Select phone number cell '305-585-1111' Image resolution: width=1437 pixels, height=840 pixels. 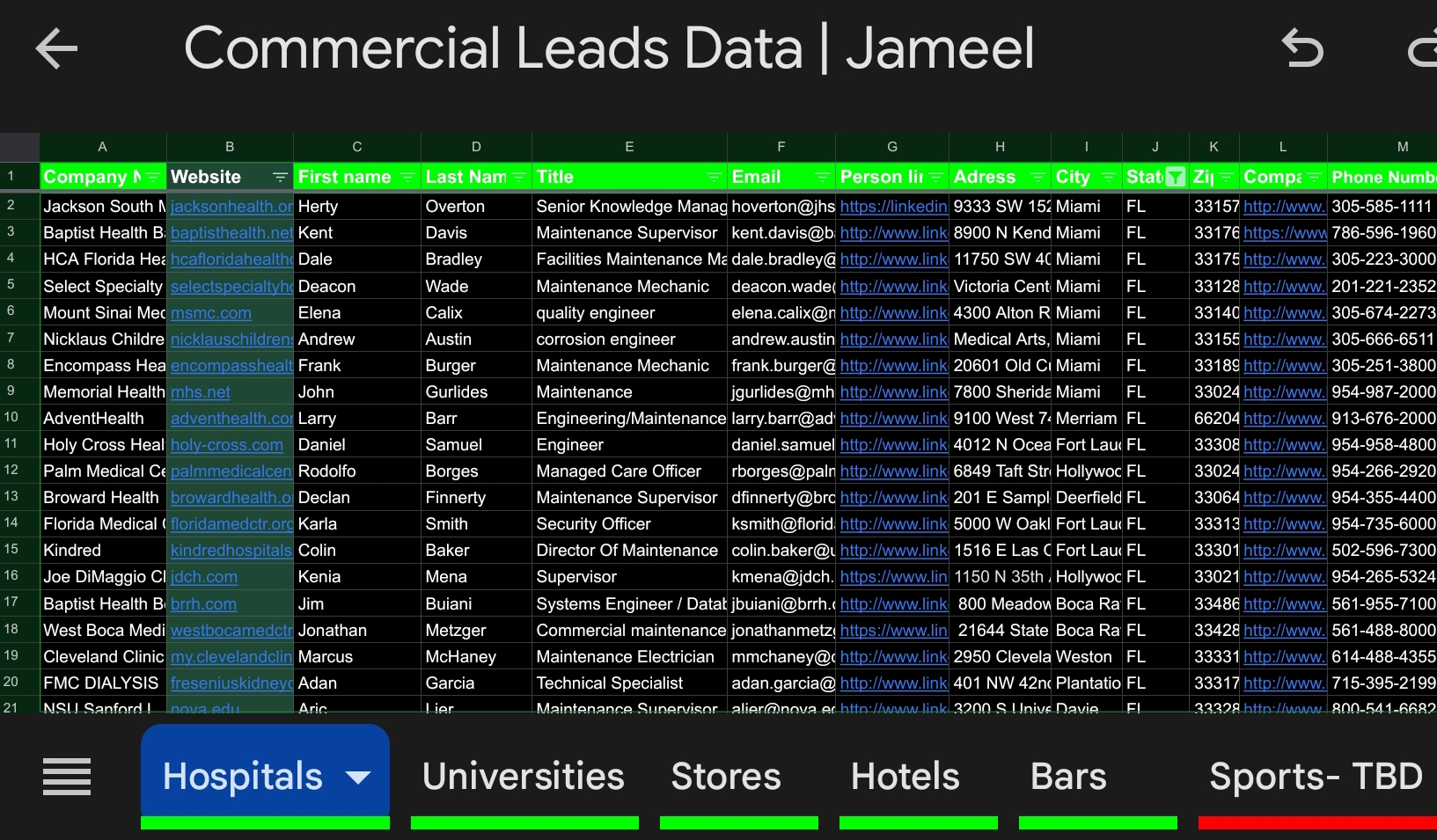(1382, 207)
